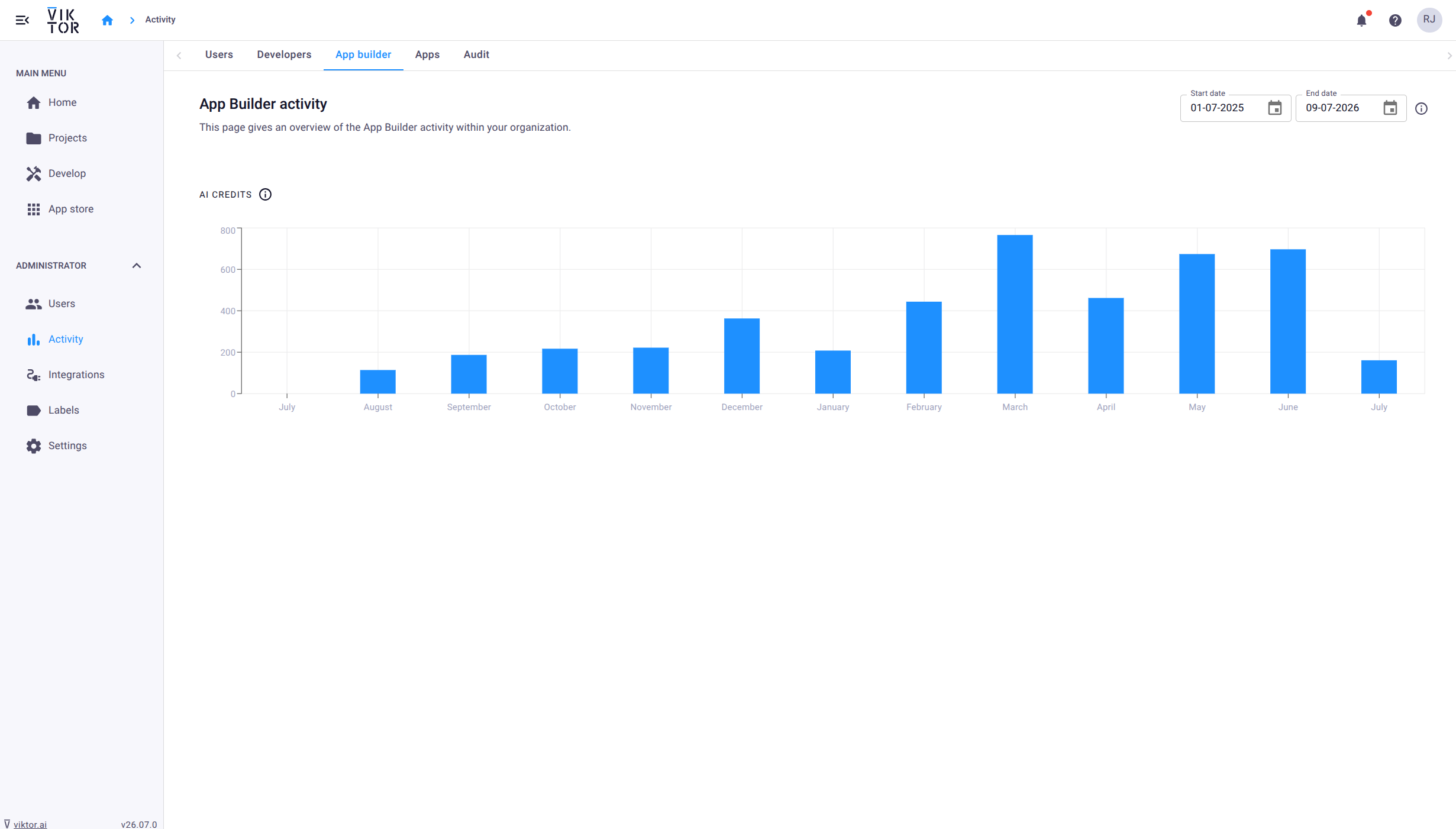The width and height of the screenshot is (1456, 829).
Task: Click the Home sidebar icon
Action: [x=34, y=102]
